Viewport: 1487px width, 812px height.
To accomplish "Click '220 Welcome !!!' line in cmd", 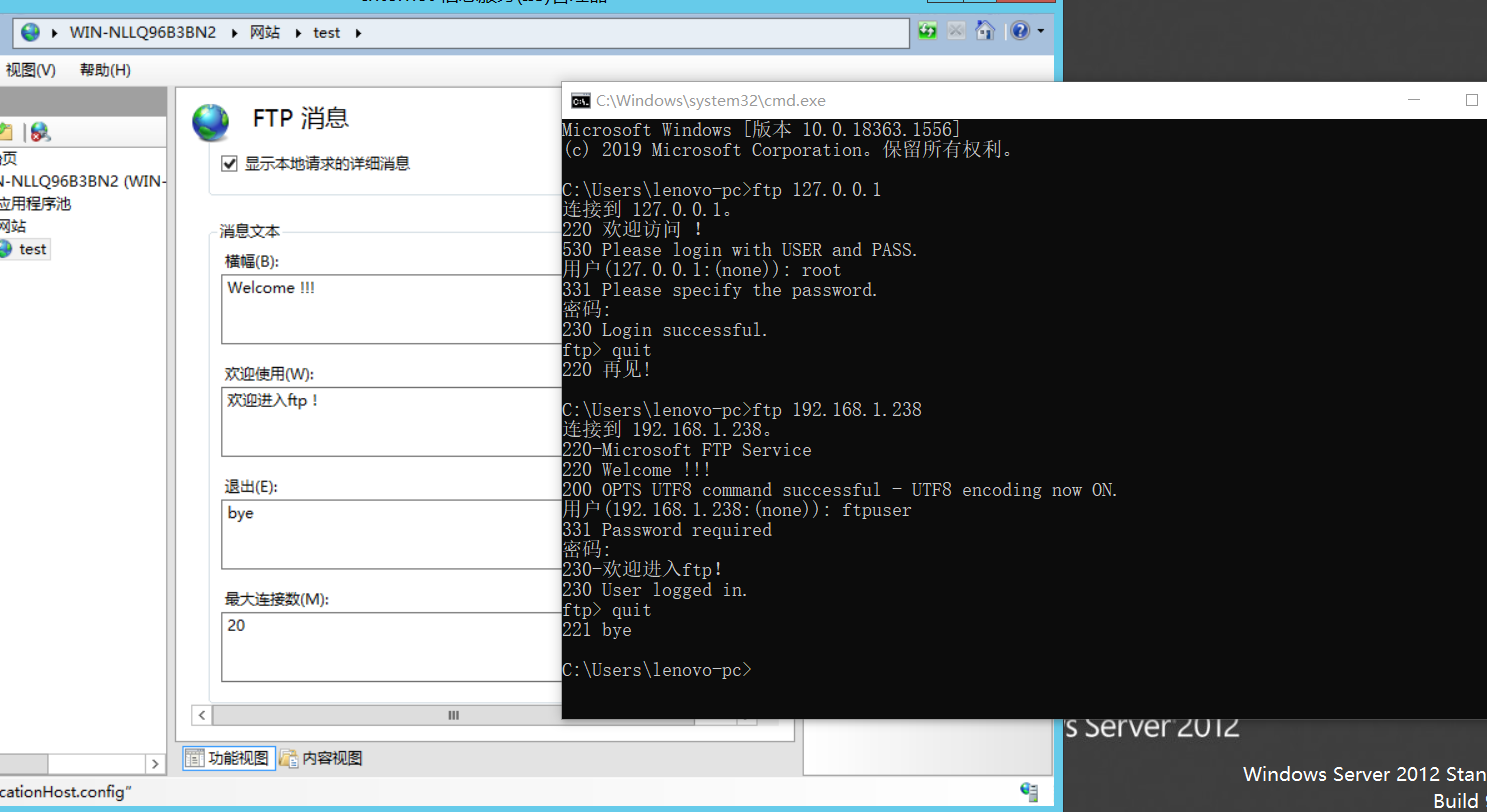I will point(637,470).
